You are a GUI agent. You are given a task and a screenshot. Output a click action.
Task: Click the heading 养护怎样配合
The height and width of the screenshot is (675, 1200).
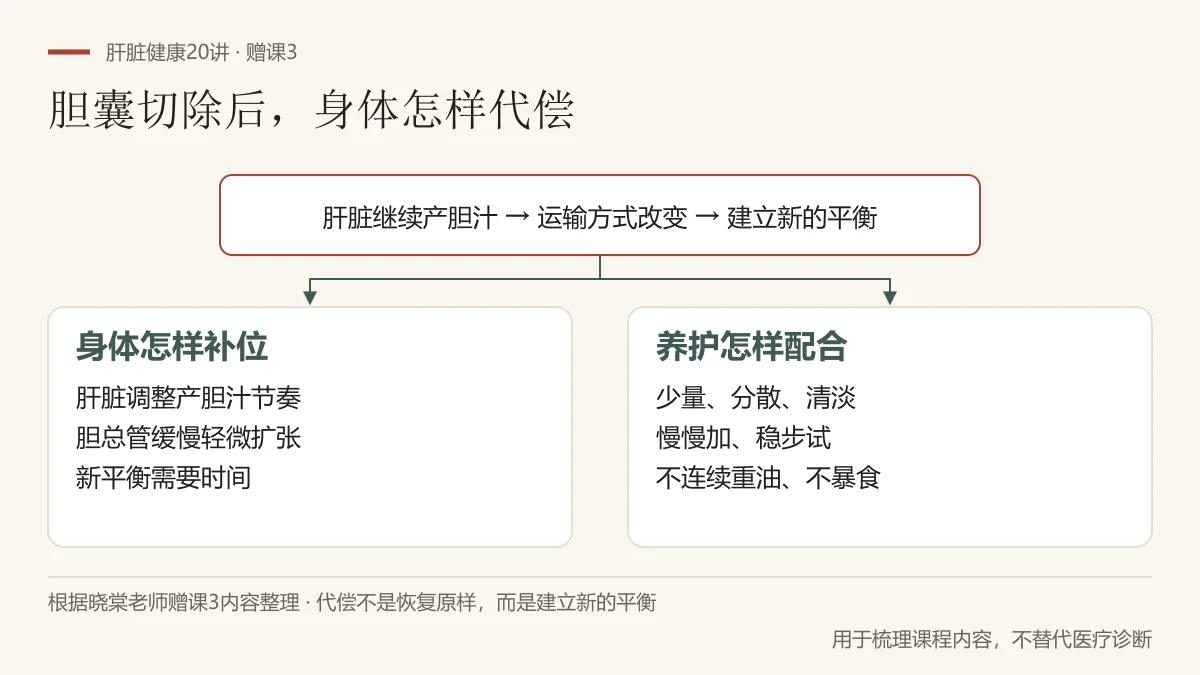tap(752, 346)
